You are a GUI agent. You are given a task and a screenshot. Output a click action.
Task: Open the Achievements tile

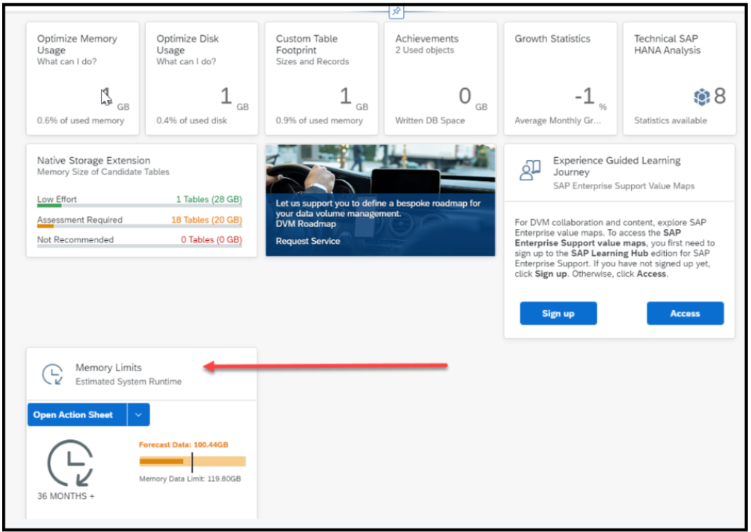click(x=441, y=79)
